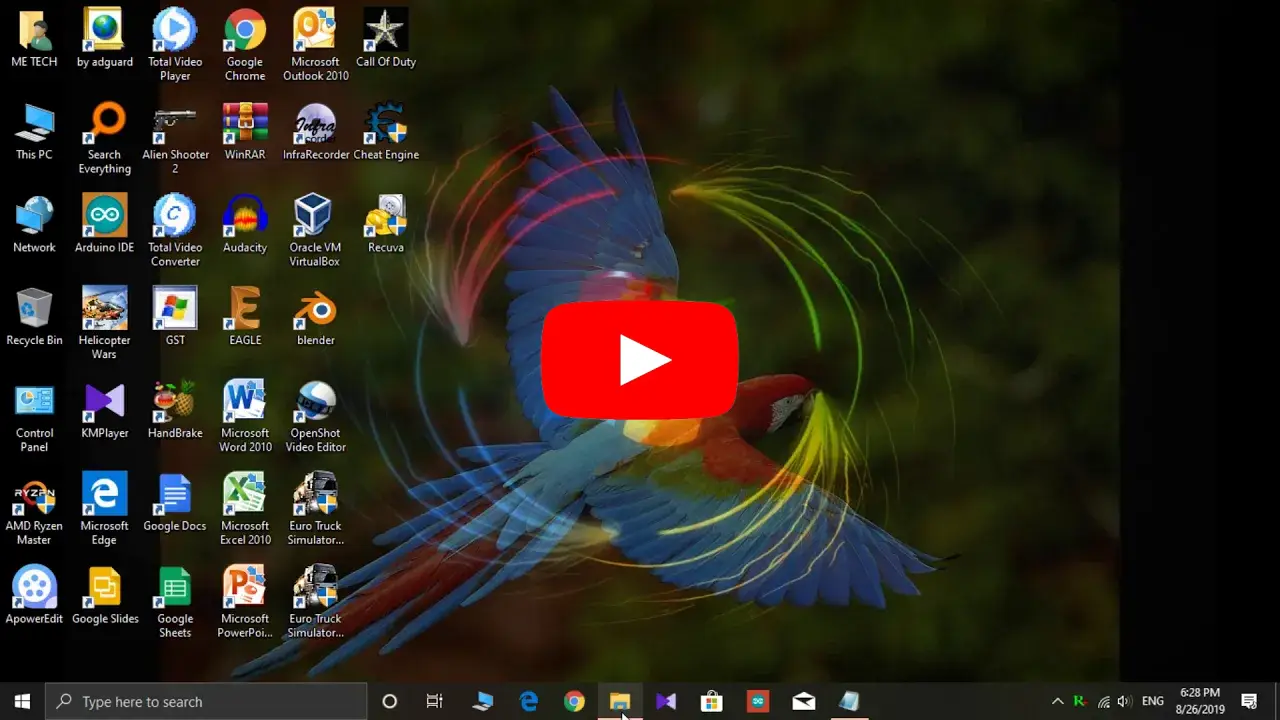Open the volume control in the tray
The width and height of the screenshot is (1280, 720).
(1125, 701)
